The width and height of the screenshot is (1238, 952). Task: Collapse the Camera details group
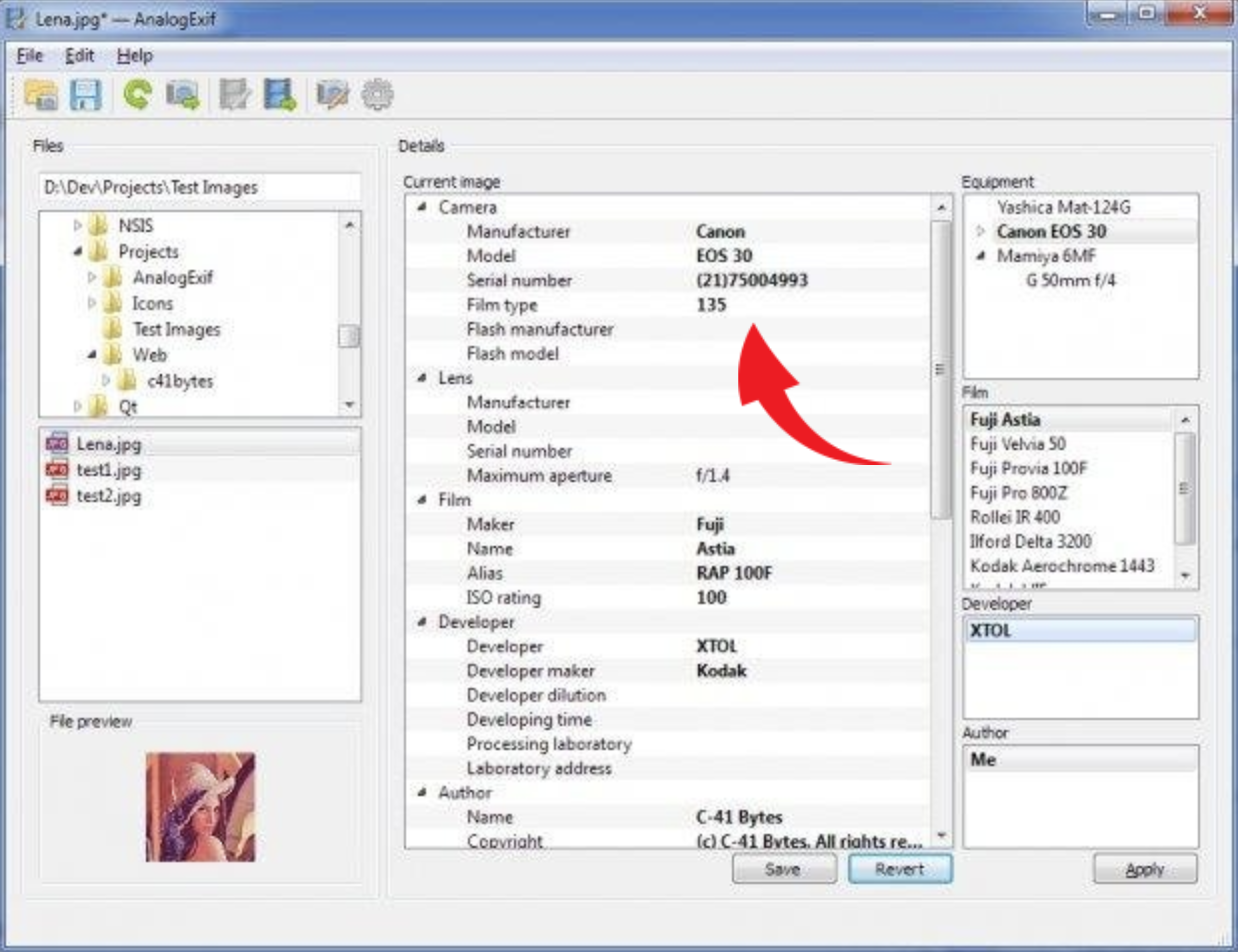click(x=421, y=208)
